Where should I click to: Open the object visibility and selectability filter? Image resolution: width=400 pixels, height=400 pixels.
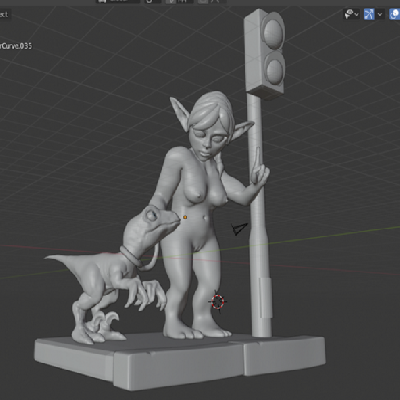coord(351,14)
